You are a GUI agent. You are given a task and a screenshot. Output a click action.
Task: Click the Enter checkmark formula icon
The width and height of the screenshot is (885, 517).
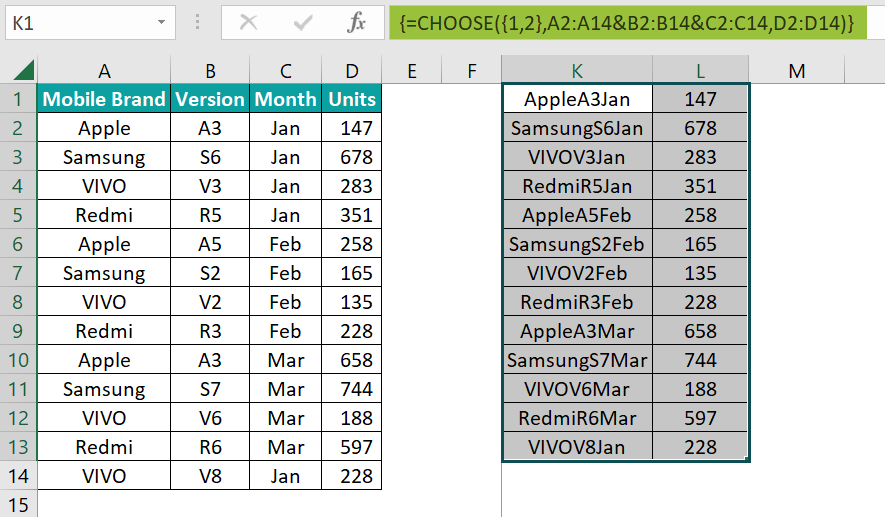tap(303, 23)
